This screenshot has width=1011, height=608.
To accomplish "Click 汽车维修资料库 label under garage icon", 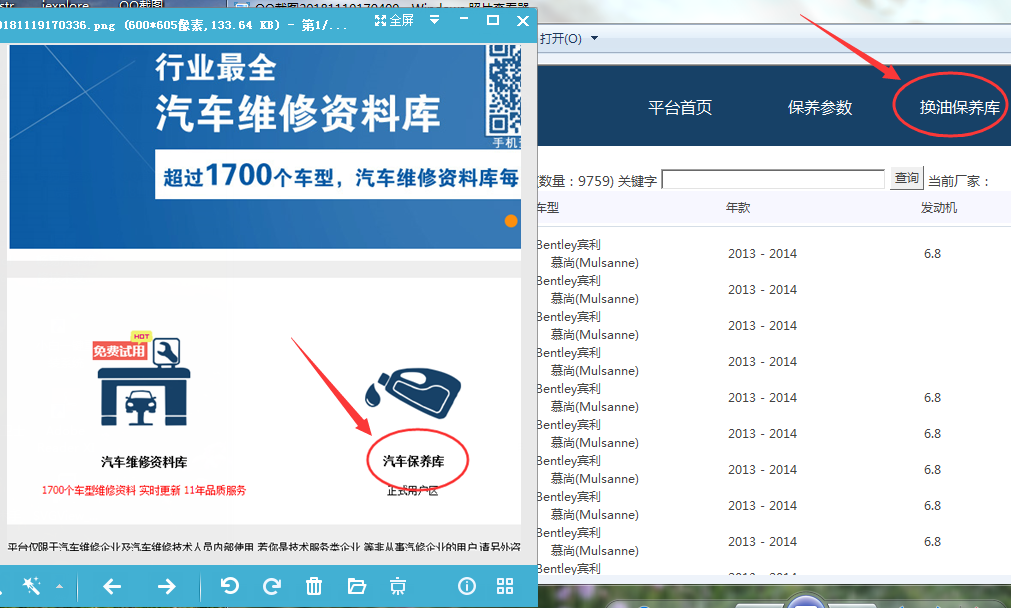I will tap(144, 462).
